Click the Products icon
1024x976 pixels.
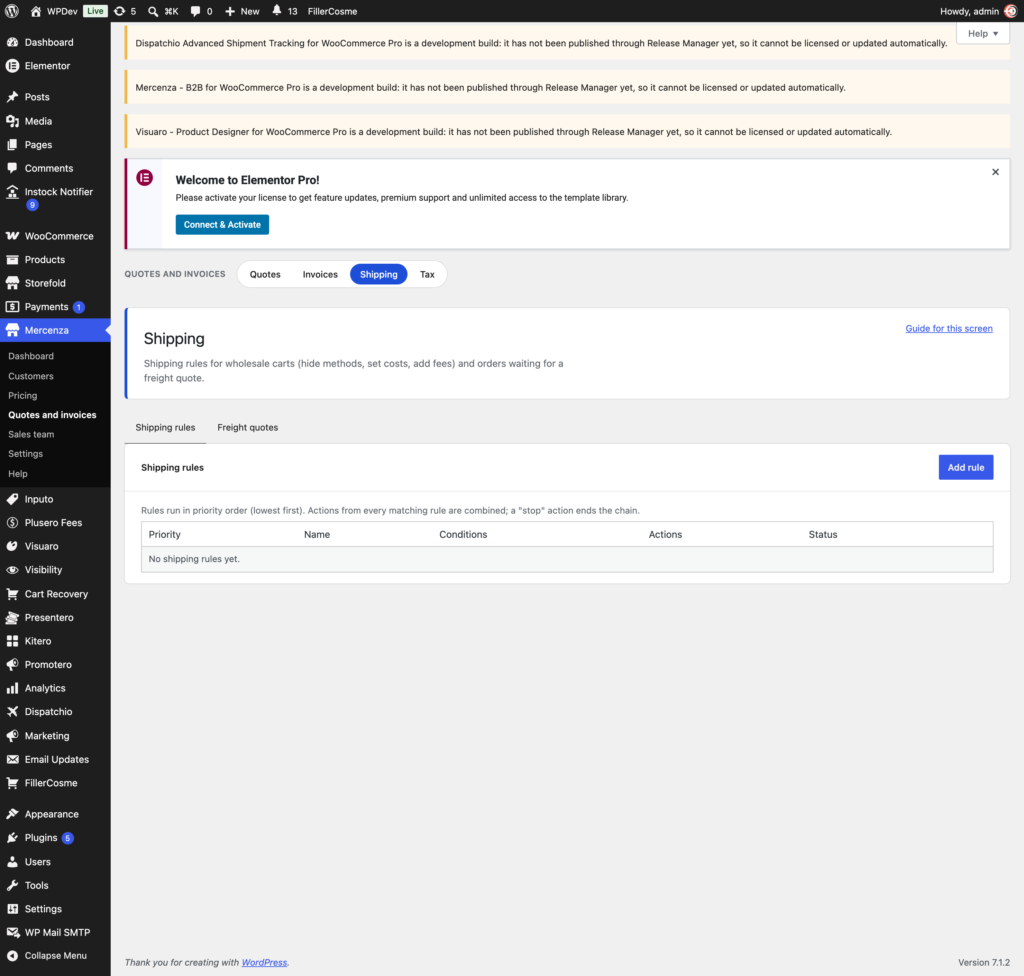pos(12,259)
